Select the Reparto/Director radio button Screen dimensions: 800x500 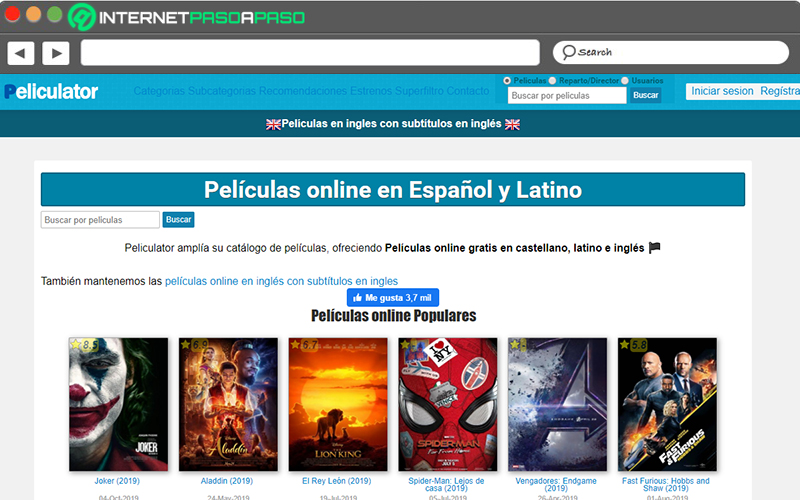tap(552, 81)
